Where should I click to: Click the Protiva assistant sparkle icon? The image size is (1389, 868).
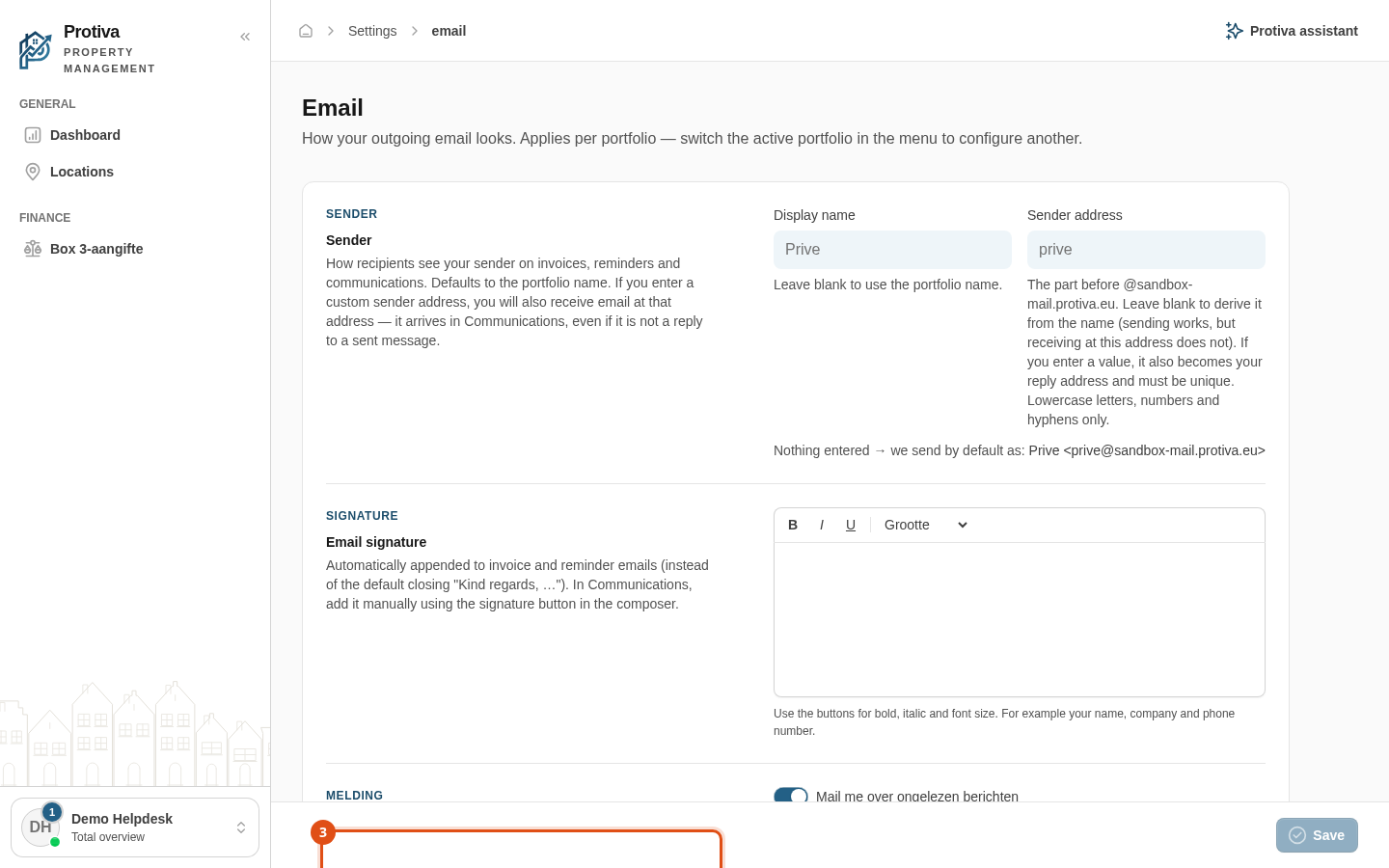click(1234, 31)
